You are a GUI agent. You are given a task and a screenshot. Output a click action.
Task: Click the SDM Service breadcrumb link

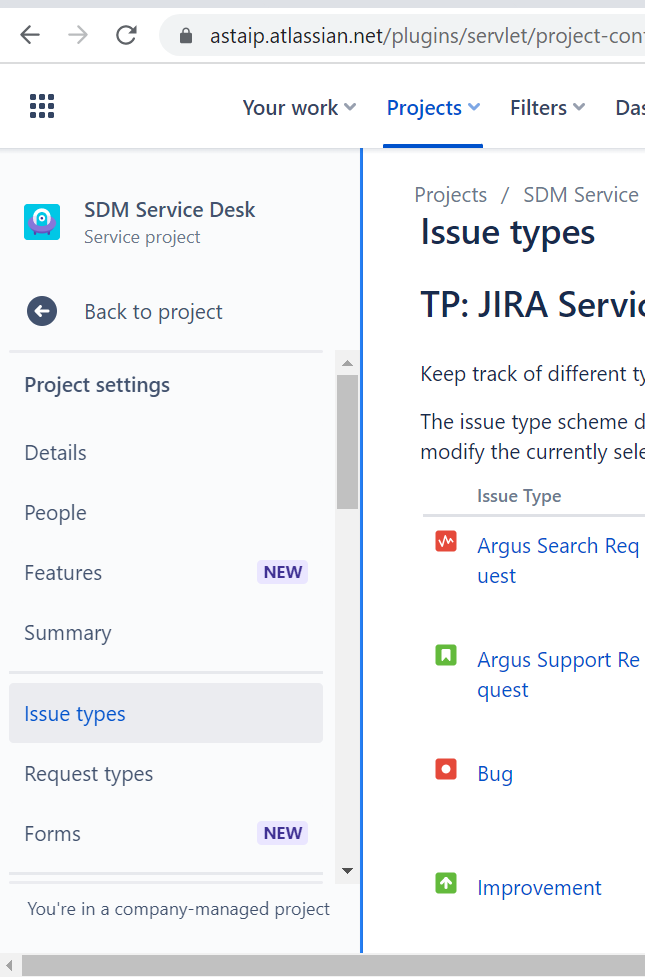click(581, 195)
